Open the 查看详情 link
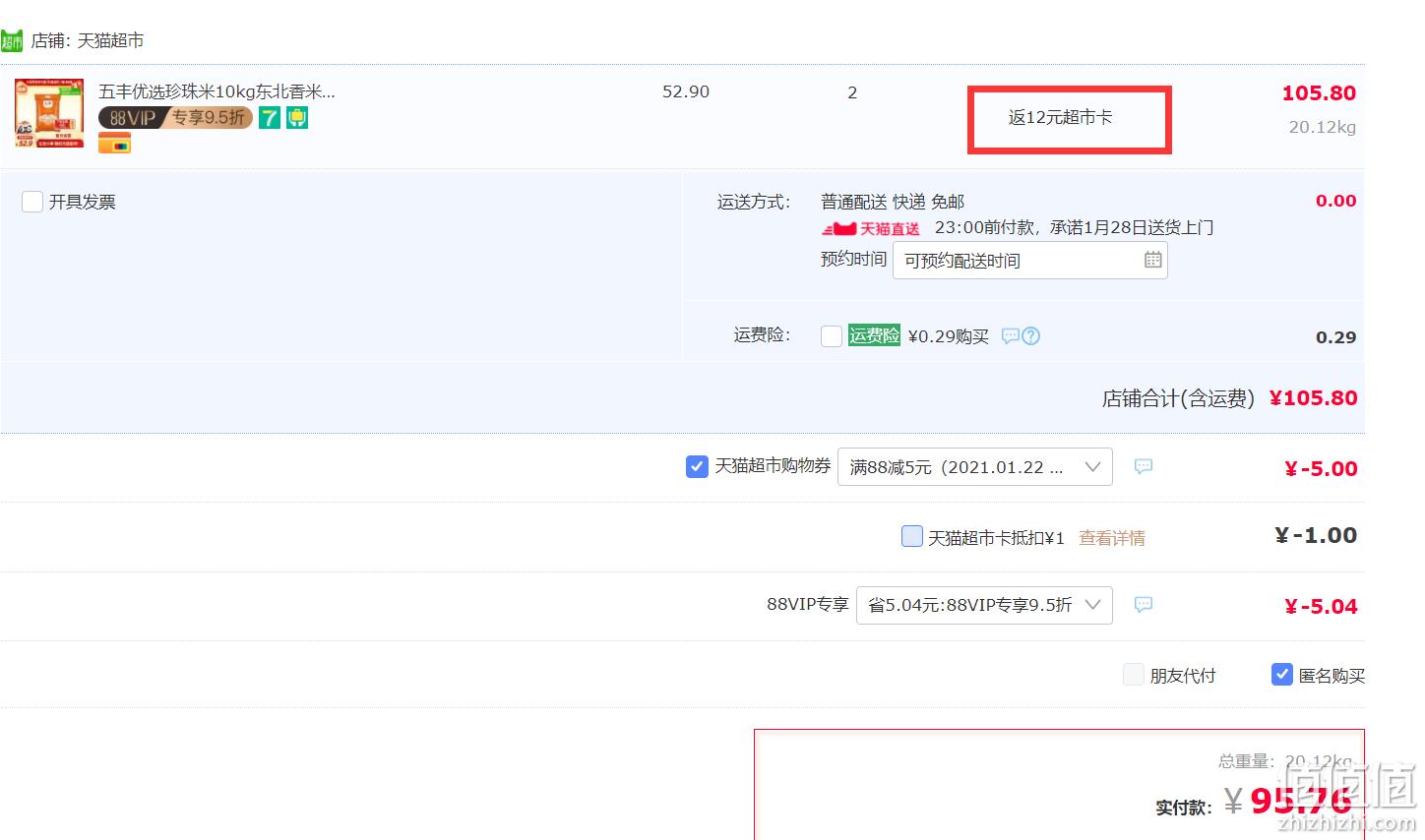Image resolution: width=1425 pixels, height=840 pixels. (1112, 538)
